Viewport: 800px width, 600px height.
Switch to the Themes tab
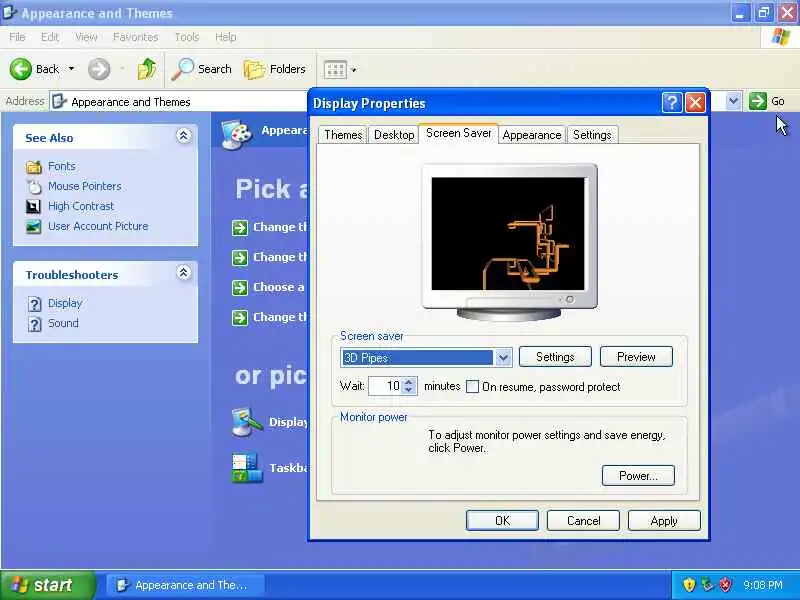pyautogui.click(x=343, y=135)
